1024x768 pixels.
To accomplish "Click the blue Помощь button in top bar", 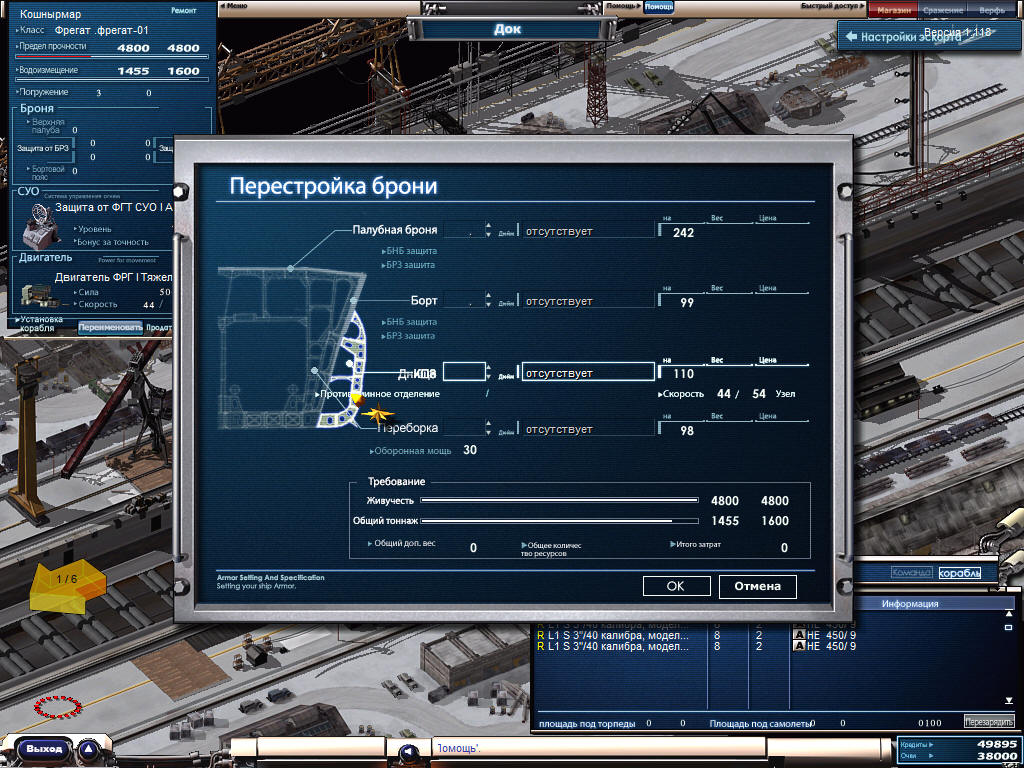I will coord(658,6).
